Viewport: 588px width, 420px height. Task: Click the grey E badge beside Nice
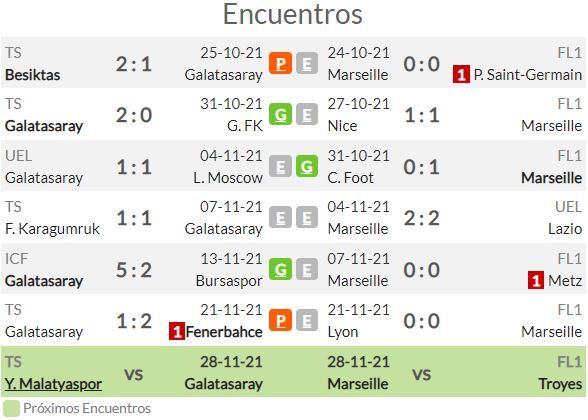[307, 114]
